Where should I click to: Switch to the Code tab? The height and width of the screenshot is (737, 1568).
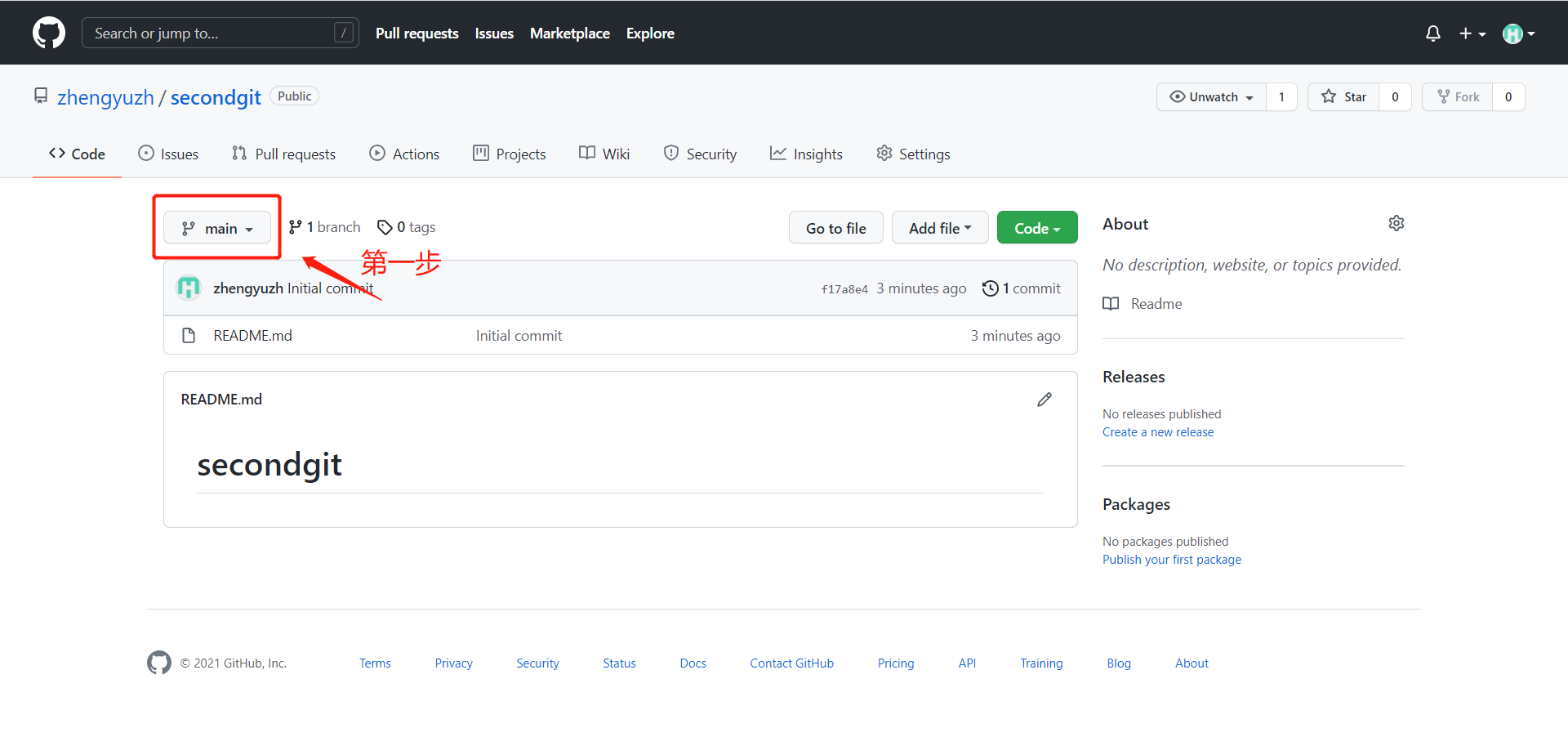(x=77, y=154)
